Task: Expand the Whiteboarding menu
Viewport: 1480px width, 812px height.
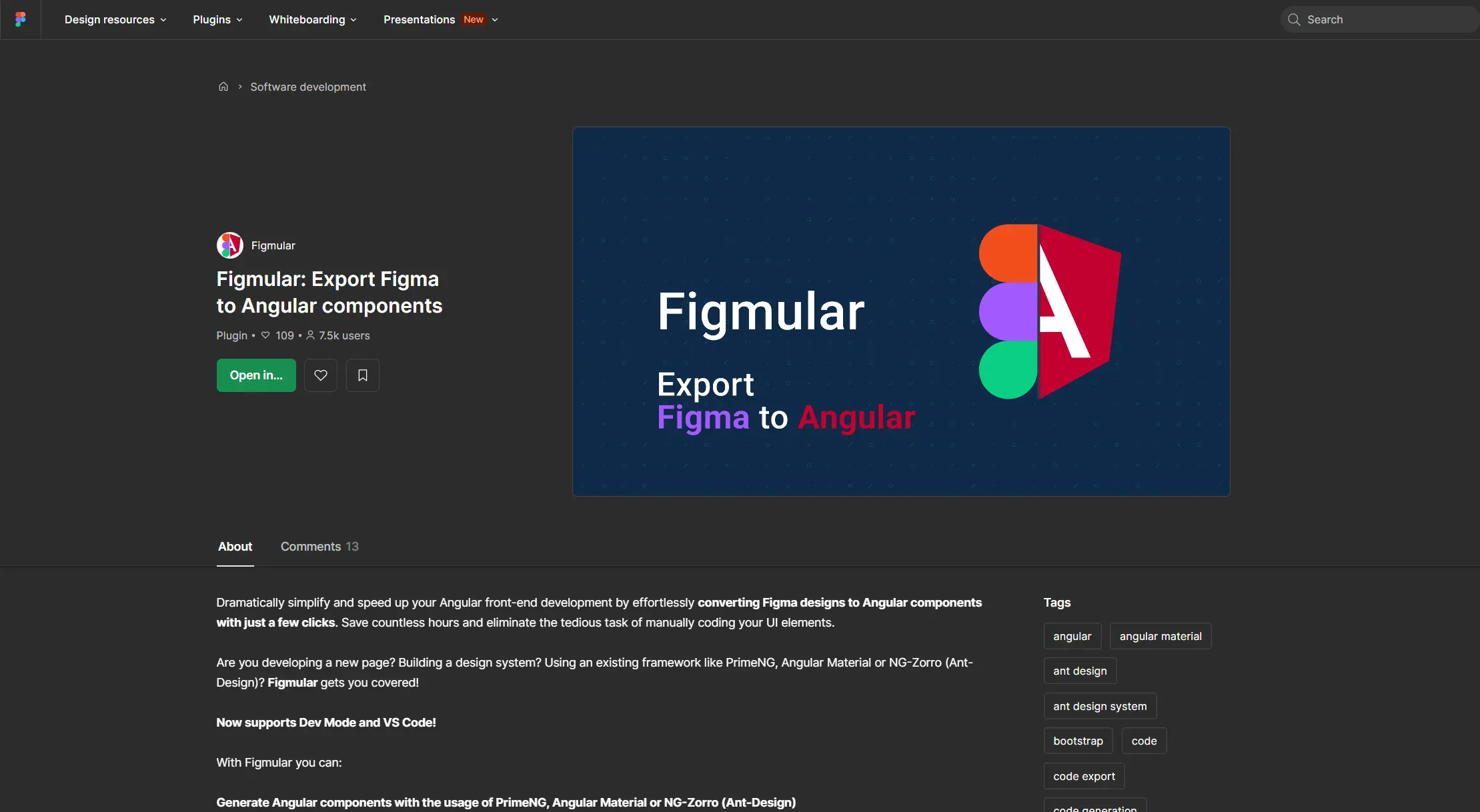Action: click(313, 19)
